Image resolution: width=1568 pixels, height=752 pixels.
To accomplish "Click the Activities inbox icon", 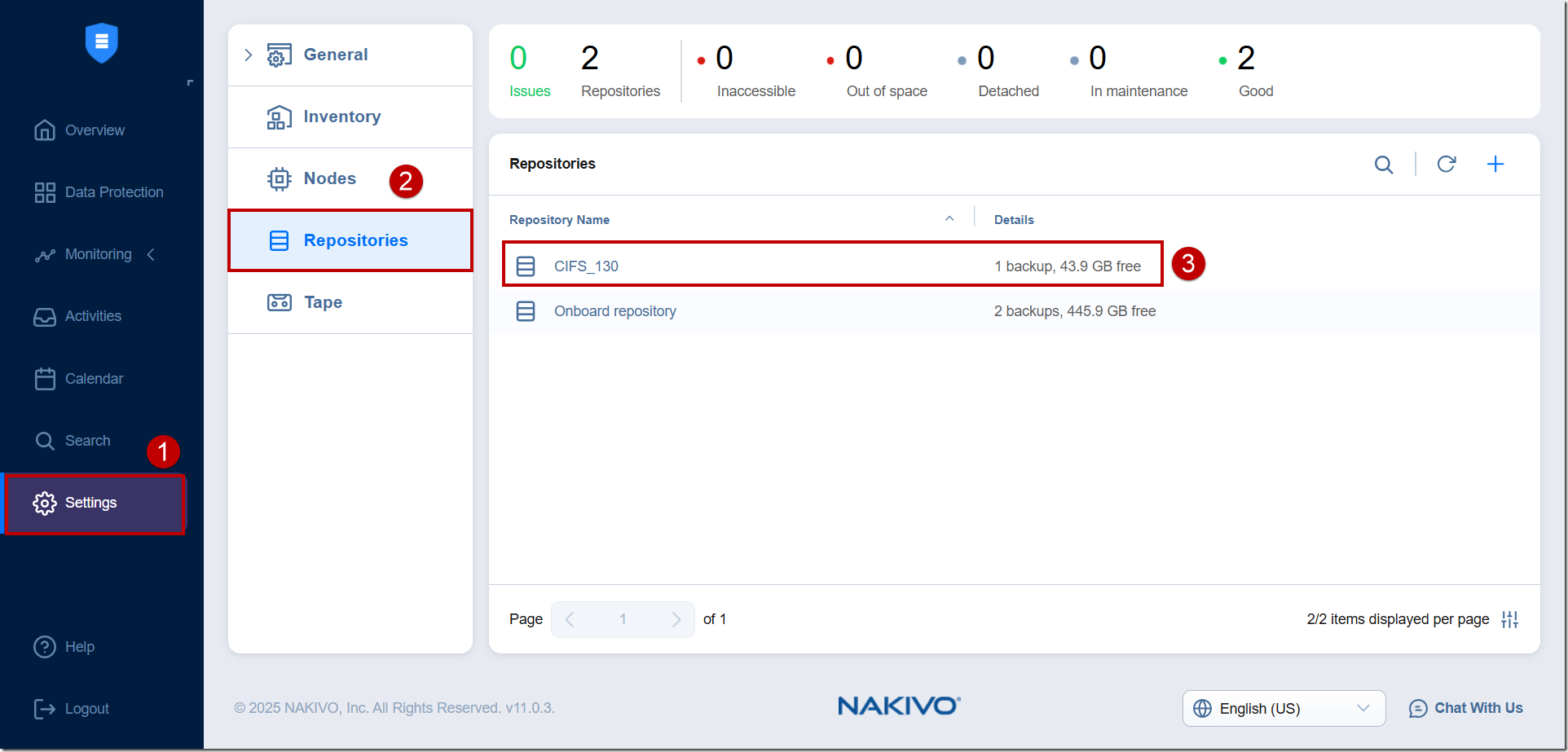I will click(45, 317).
